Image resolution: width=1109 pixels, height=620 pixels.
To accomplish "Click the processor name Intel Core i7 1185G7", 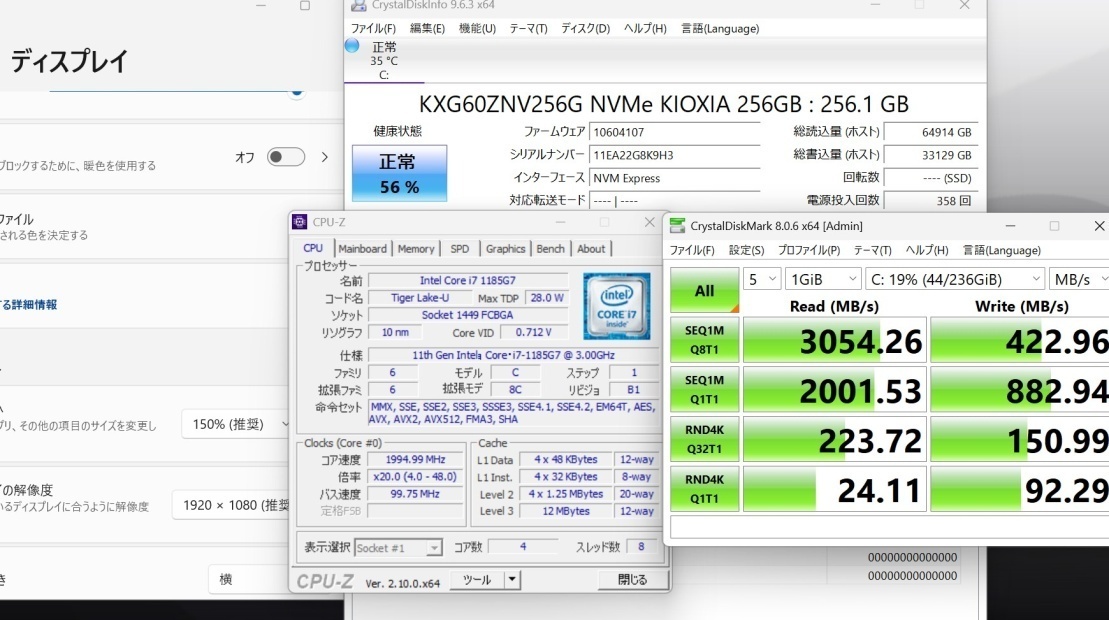I will [468, 281].
